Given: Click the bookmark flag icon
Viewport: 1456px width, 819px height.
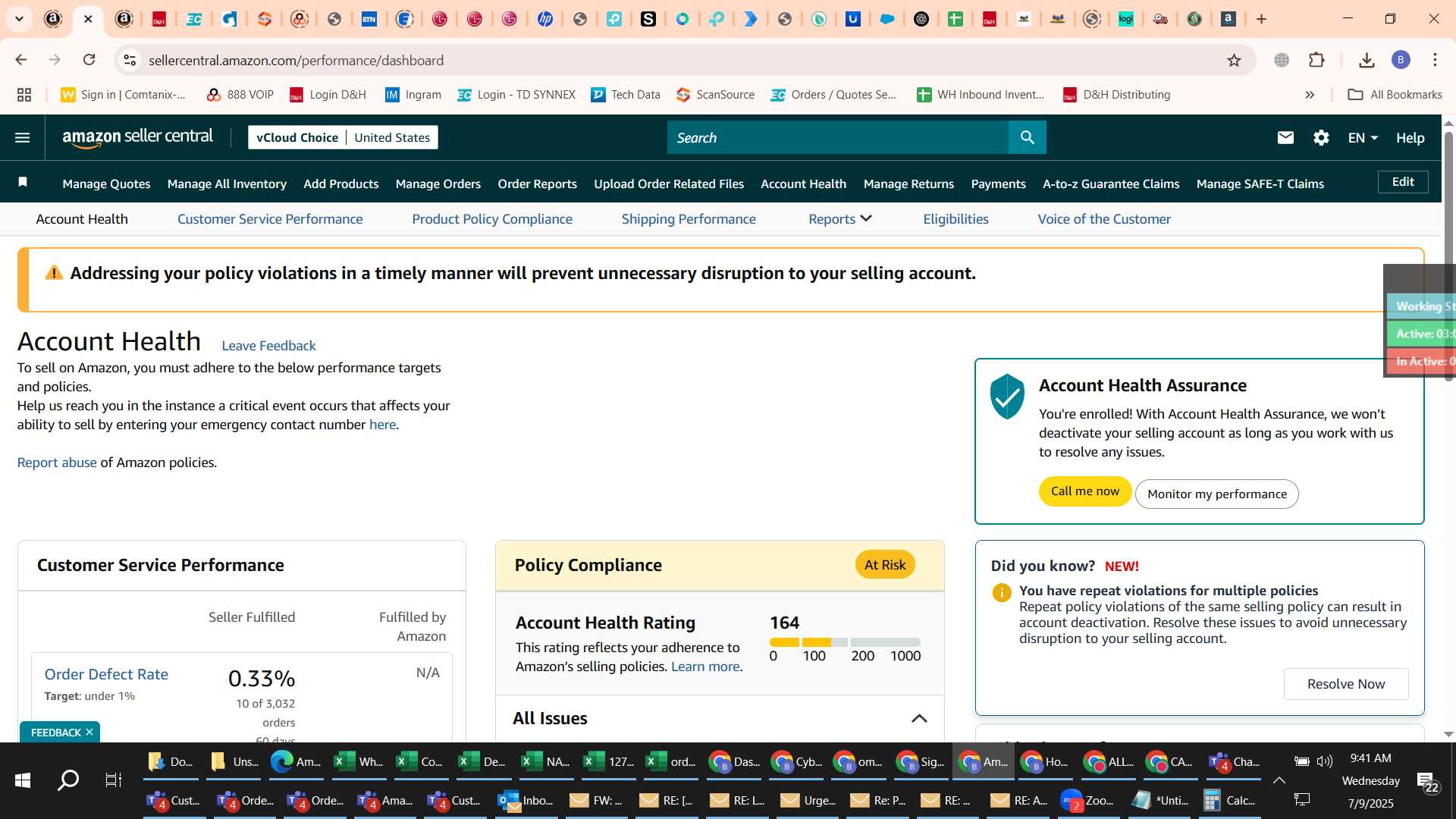Looking at the screenshot, I should 23,182.
